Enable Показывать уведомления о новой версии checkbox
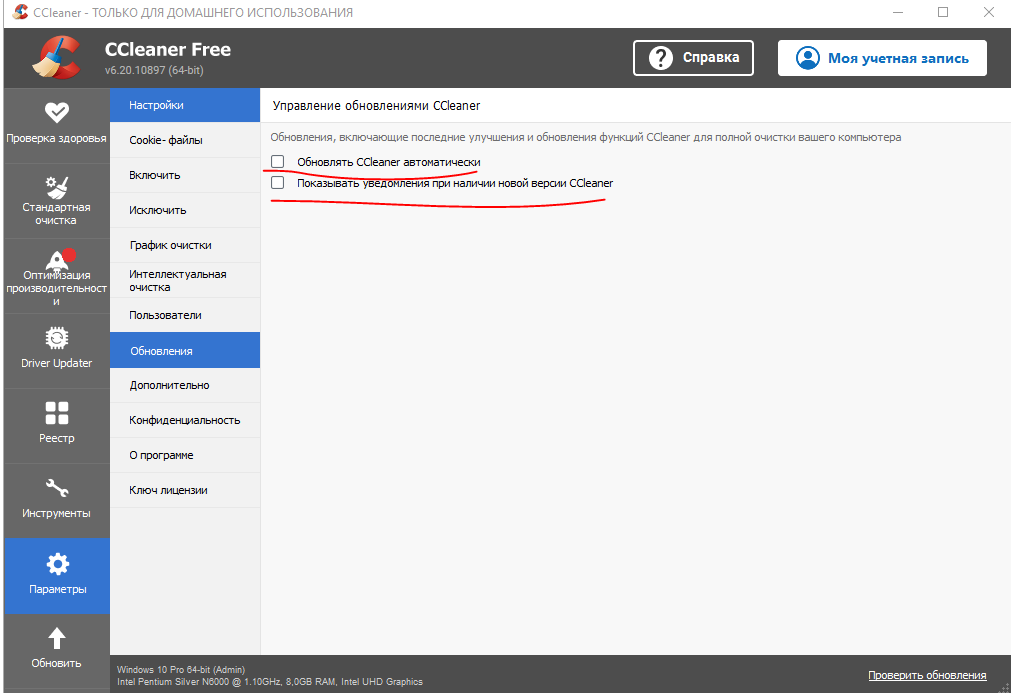Screen dimensions: 1011x693 277,182
